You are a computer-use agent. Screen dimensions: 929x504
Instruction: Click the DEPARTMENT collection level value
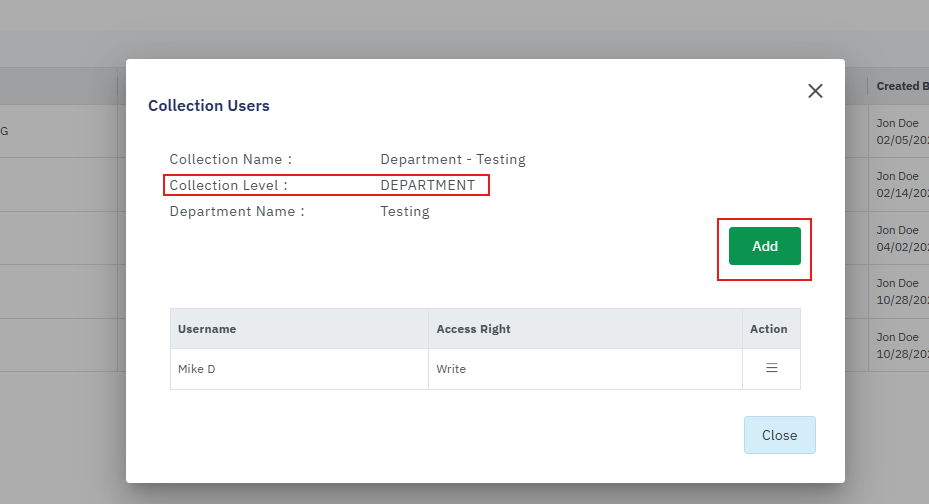427,185
